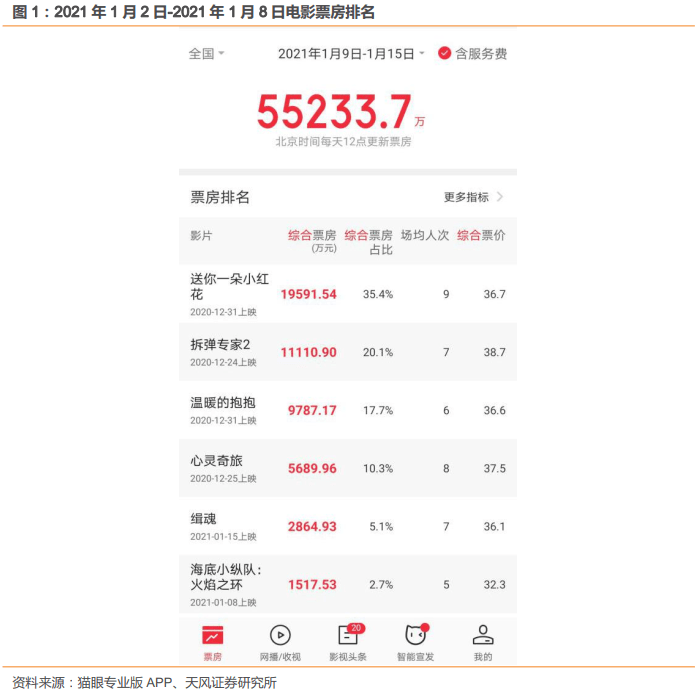The height and width of the screenshot is (696, 700).
Task: Open the 影视头条 news icon tab
Action: point(348,635)
